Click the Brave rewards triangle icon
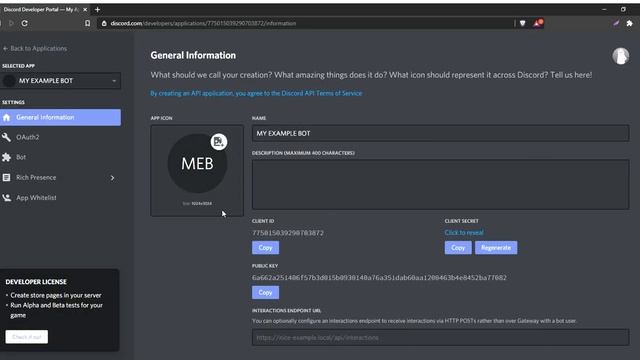 click(538, 23)
